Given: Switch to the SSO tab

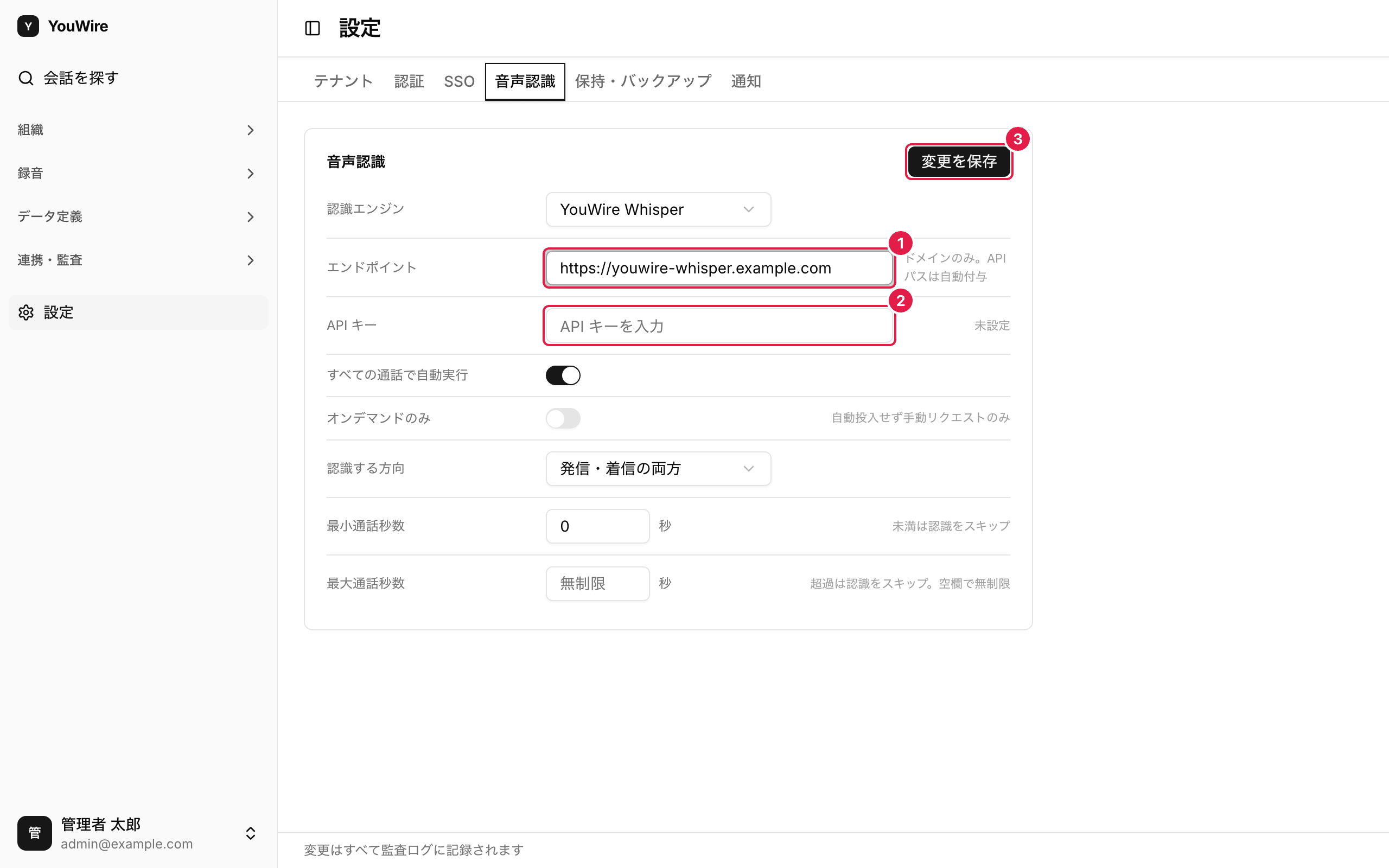Looking at the screenshot, I should pyautogui.click(x=459, y=81).
